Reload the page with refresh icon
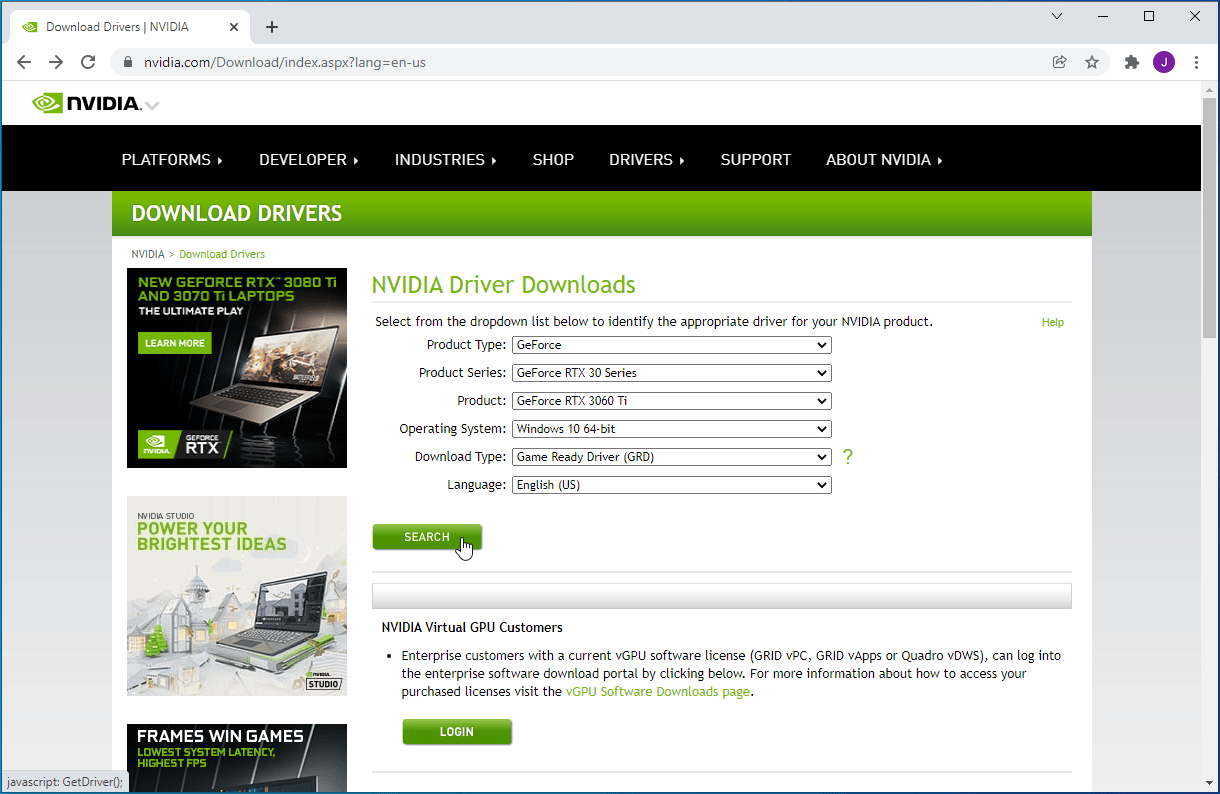The height and width of the screenshot is (794, 1220). point(88,62)
